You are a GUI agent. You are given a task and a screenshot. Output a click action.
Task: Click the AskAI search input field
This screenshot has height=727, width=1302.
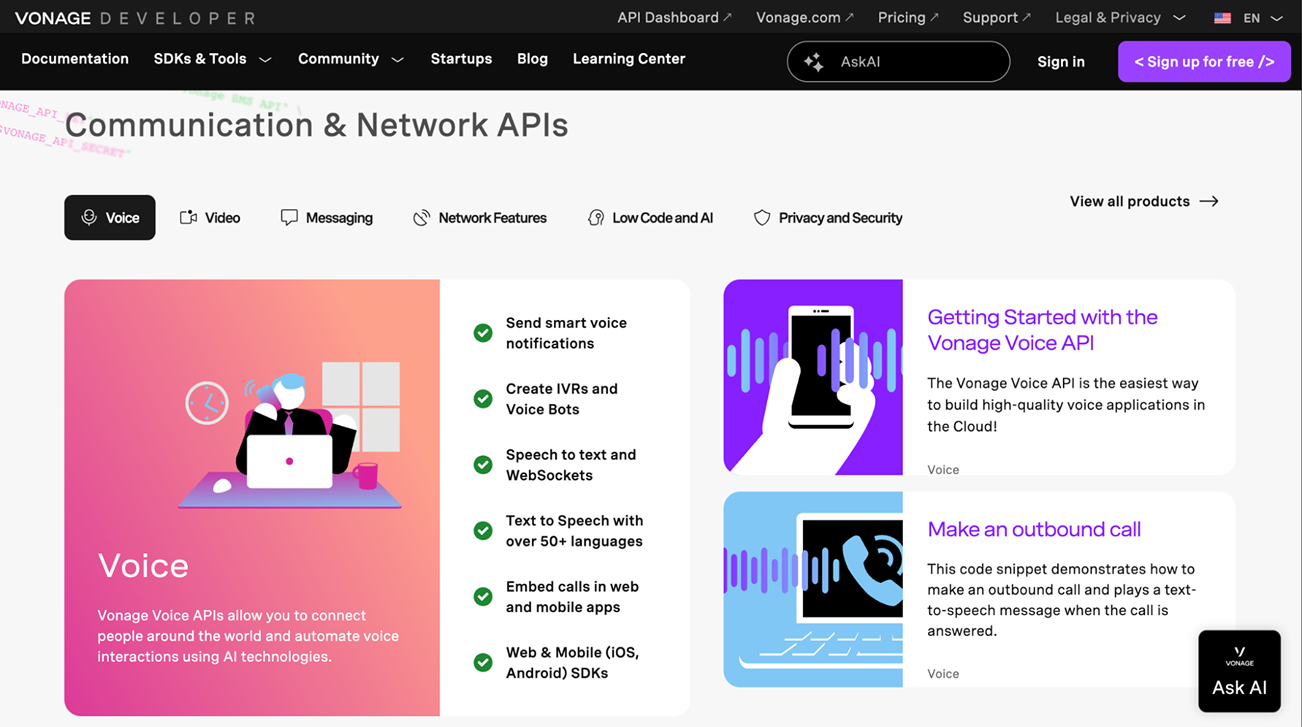(x=899, y=62)
